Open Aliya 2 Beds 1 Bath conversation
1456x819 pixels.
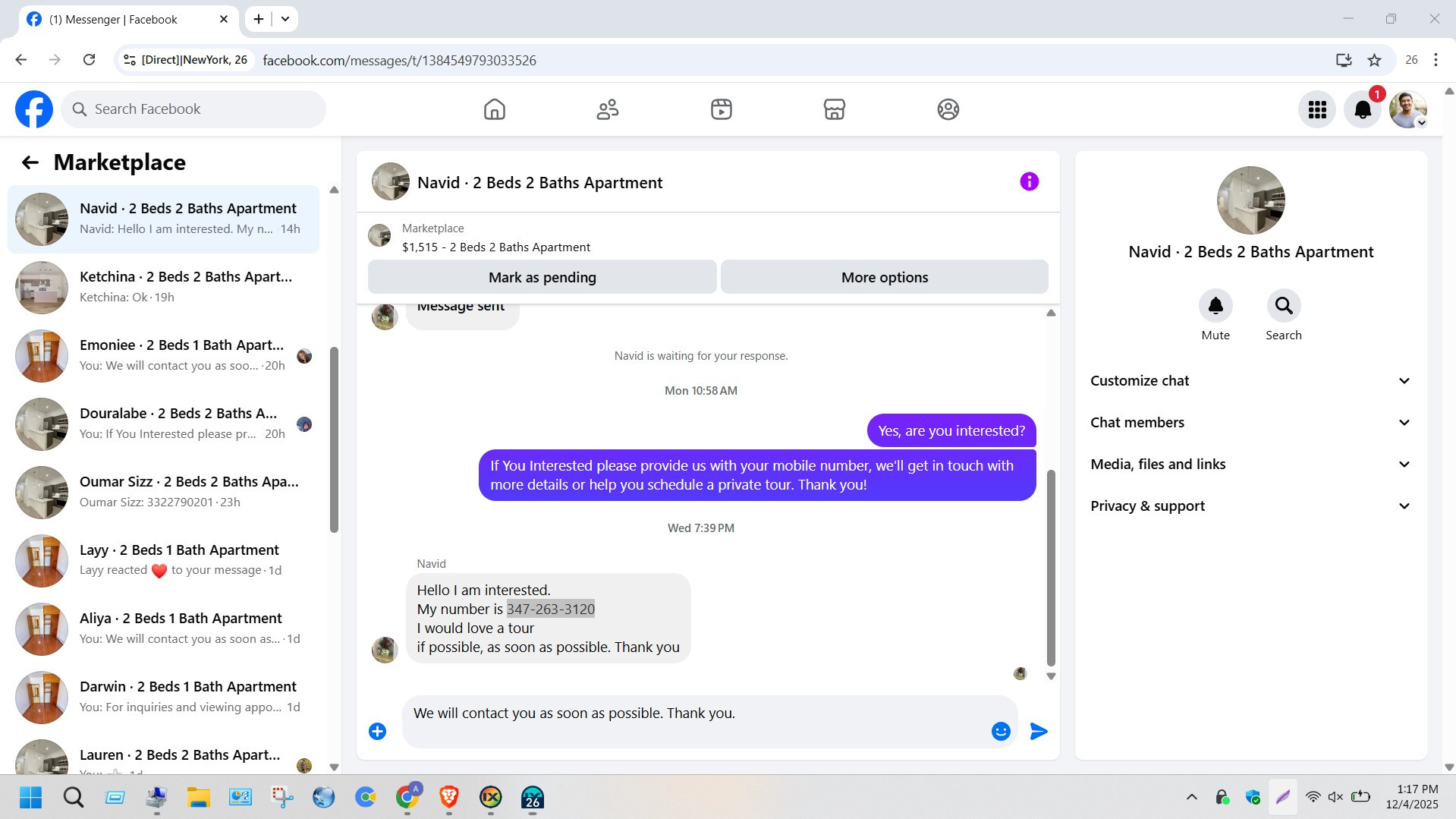(164, 628)
